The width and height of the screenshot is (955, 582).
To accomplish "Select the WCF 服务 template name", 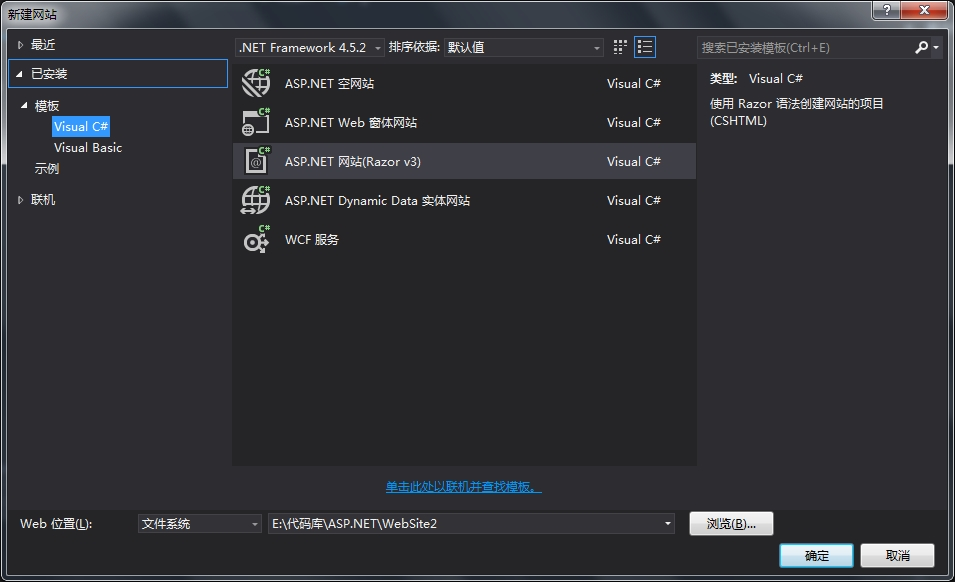I will [x=312, y=239].
